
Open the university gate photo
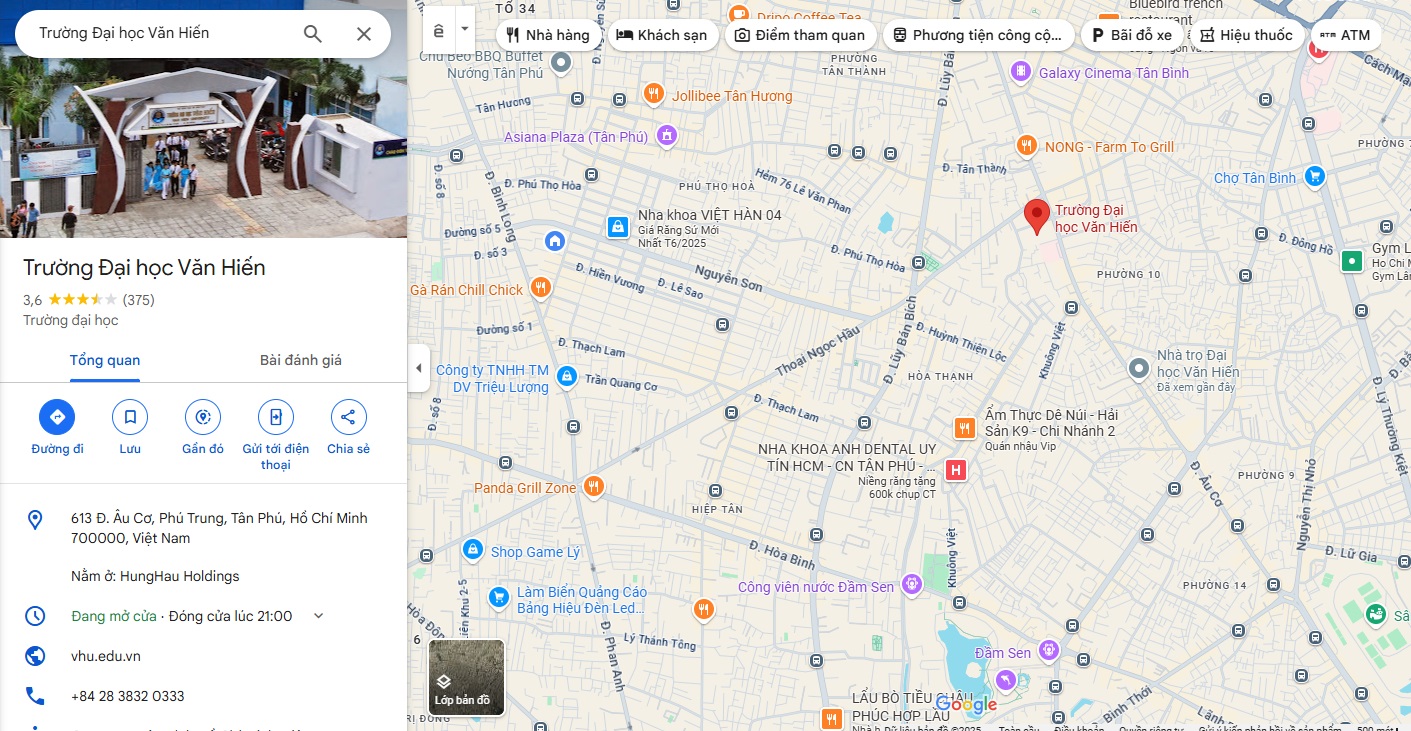tap(204, 148)
